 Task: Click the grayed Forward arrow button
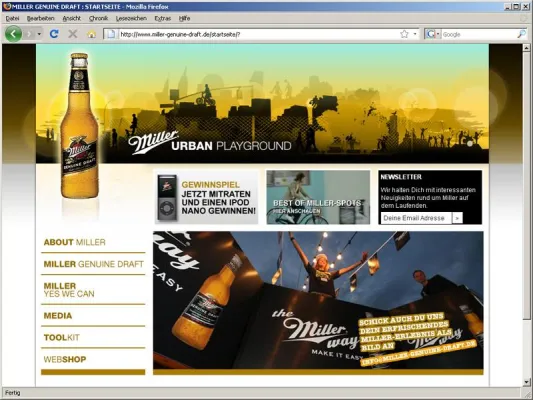click(30, 34)
